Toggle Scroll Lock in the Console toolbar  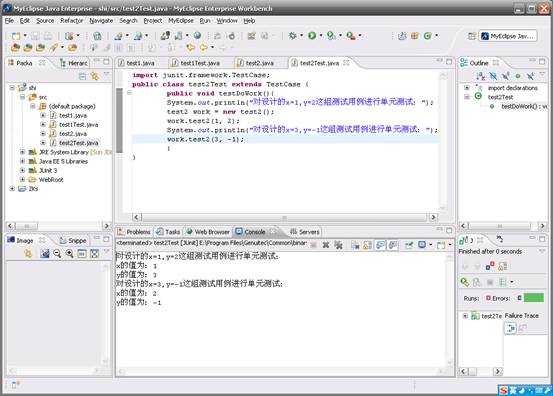(367, 245)
